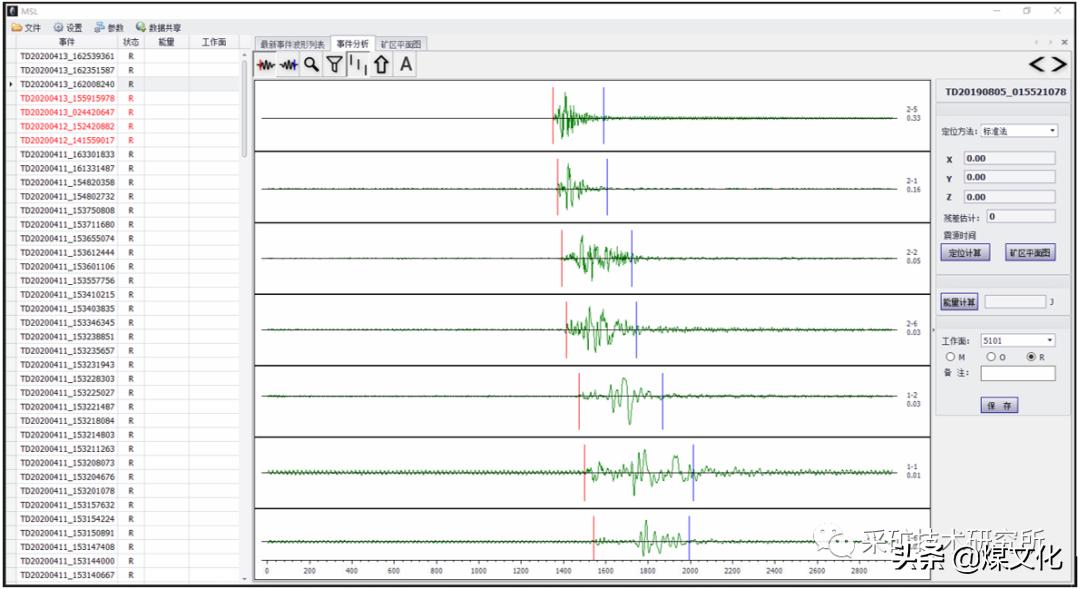
Task: Click the 备注 text input field
Action: click(x=1017, y=374)
